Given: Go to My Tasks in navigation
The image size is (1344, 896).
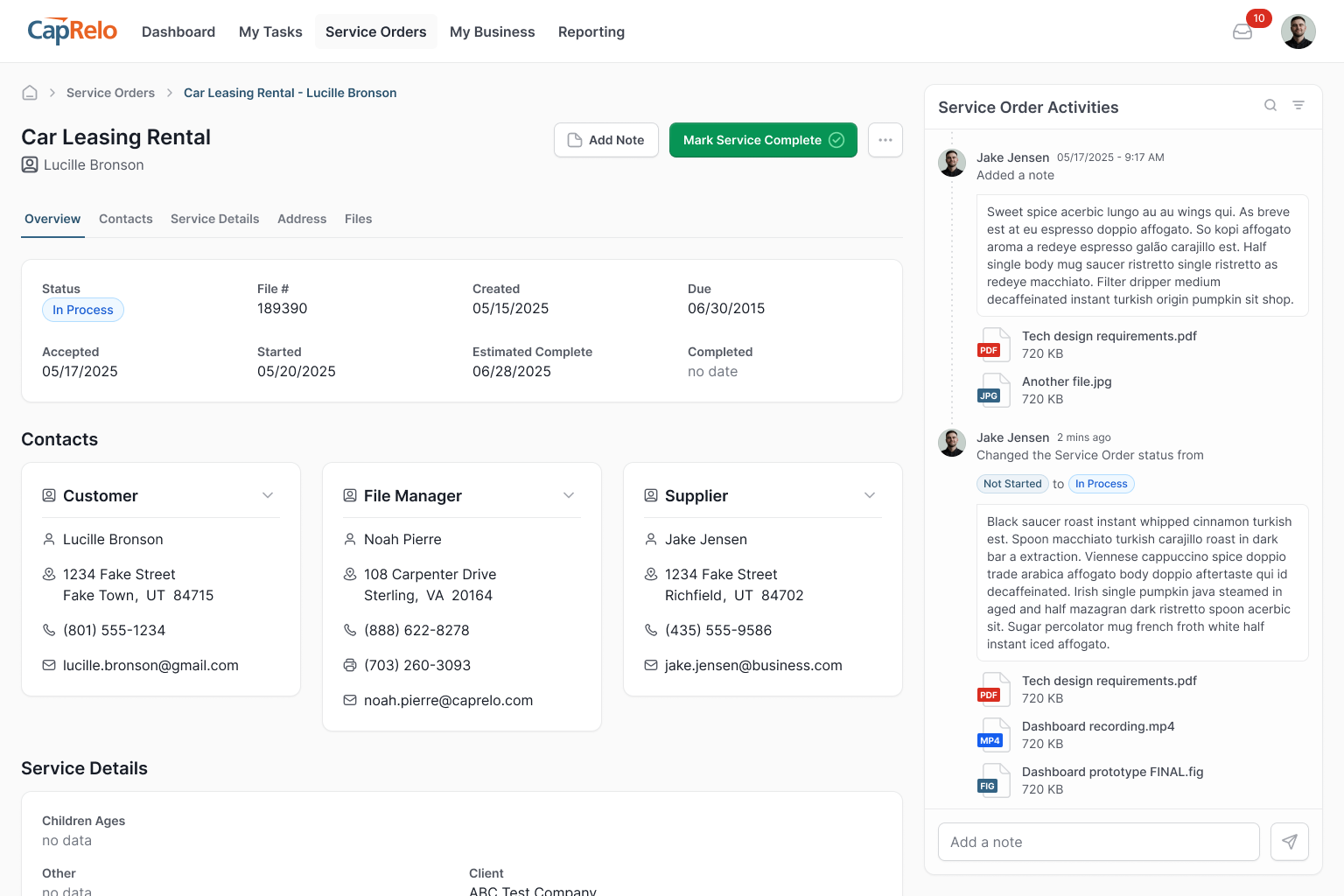Looking at the screenshot, I should point(270,32).
